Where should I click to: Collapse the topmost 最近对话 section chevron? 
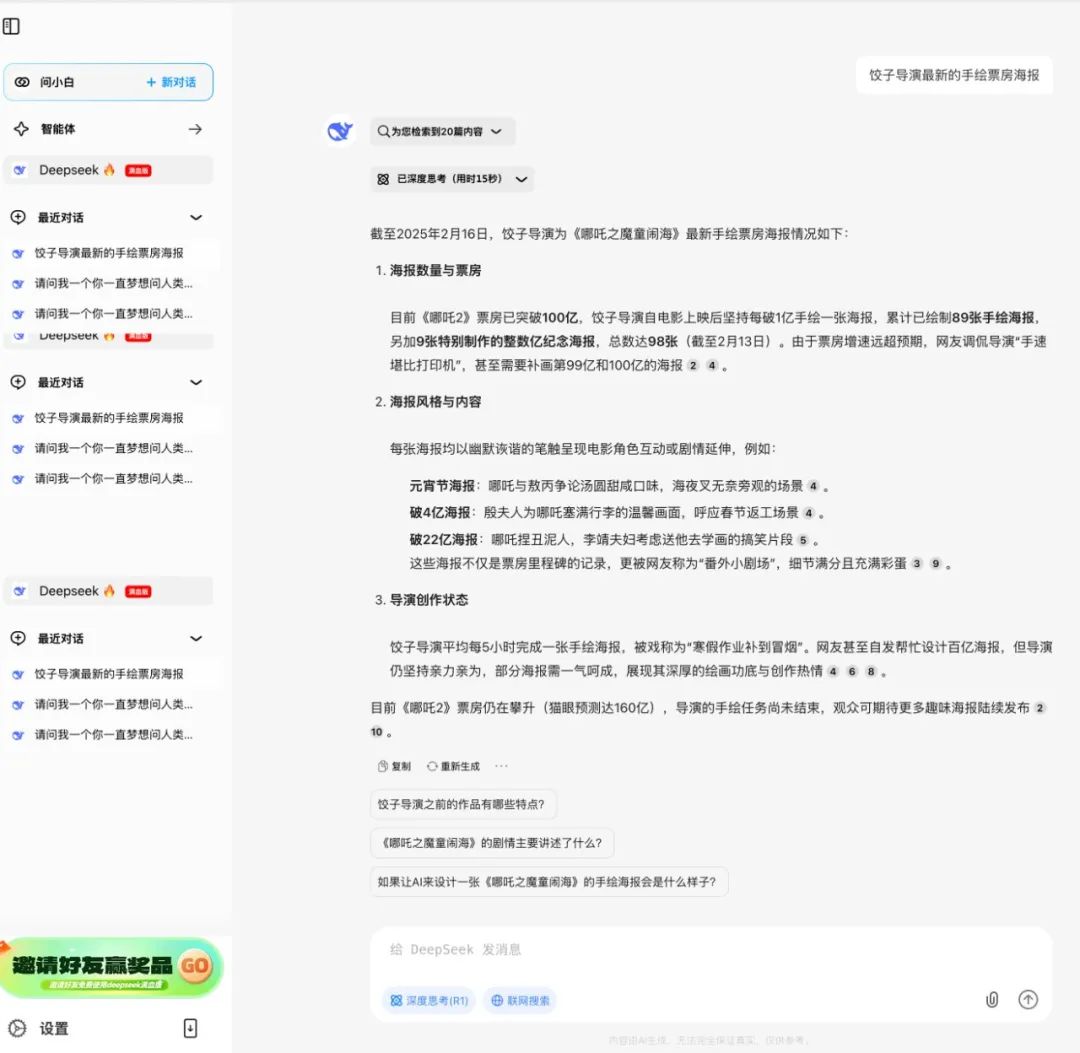[x=196, y=218]
